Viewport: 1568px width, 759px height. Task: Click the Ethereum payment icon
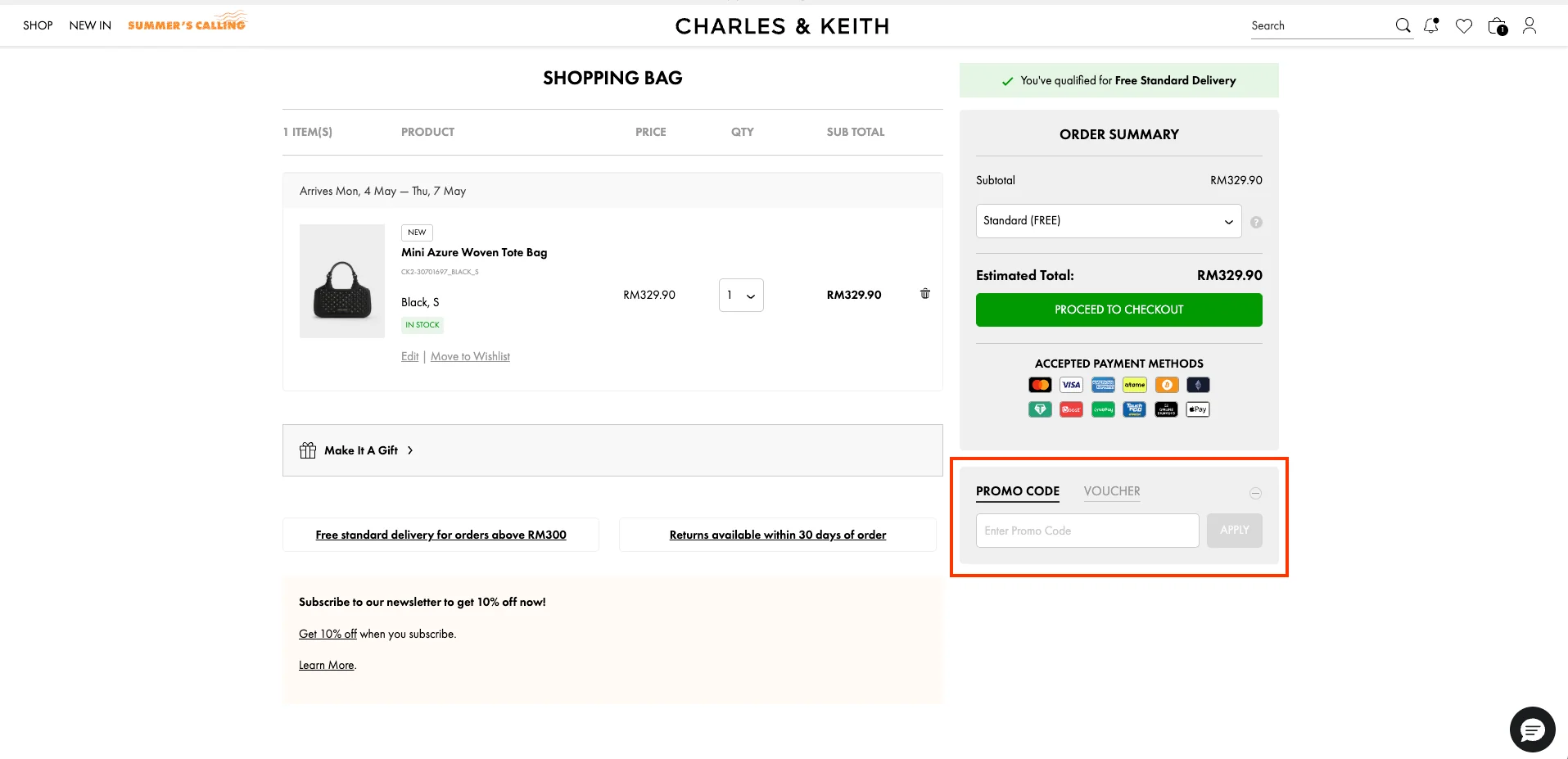coord(1198,385)
